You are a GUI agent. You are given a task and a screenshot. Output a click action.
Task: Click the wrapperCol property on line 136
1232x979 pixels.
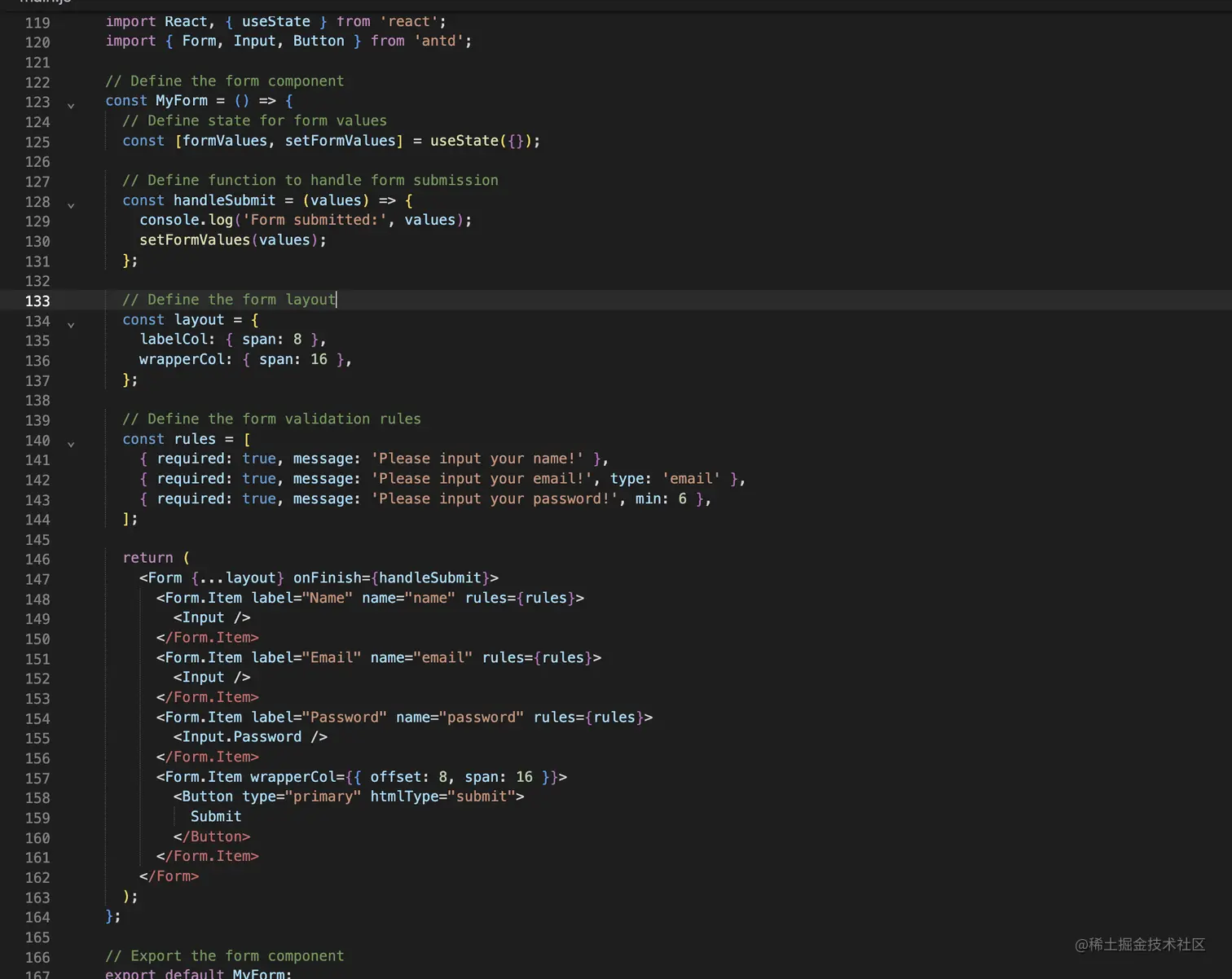[x=182, y=359]
